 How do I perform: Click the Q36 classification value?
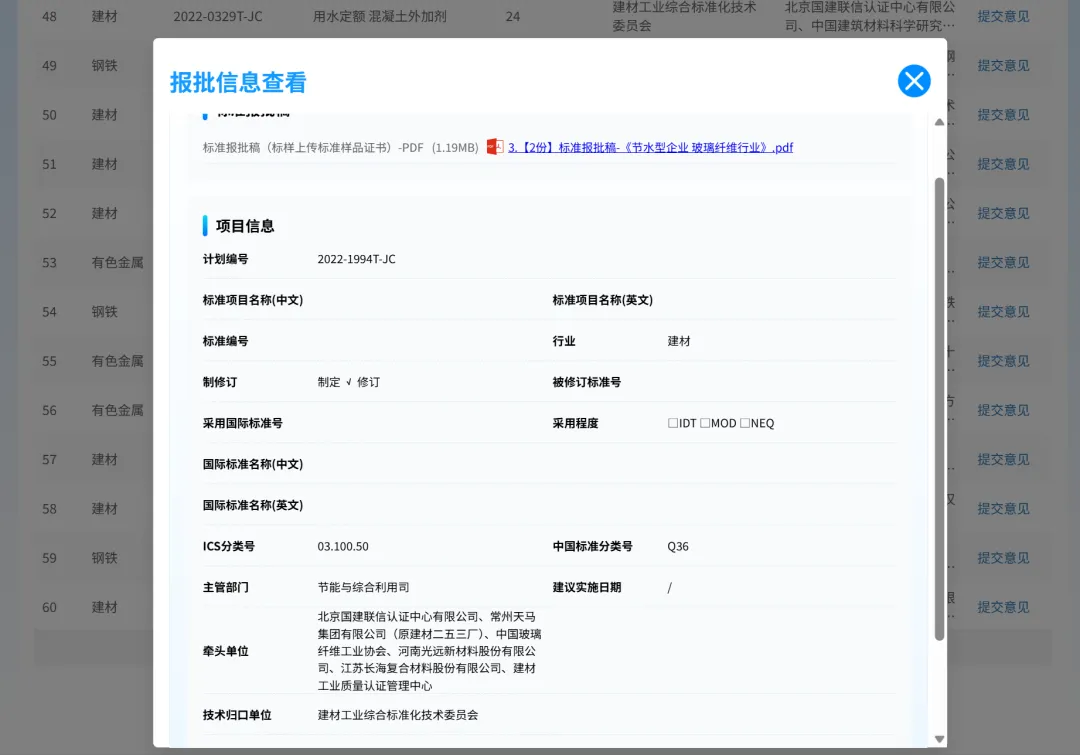click(678, 546)
